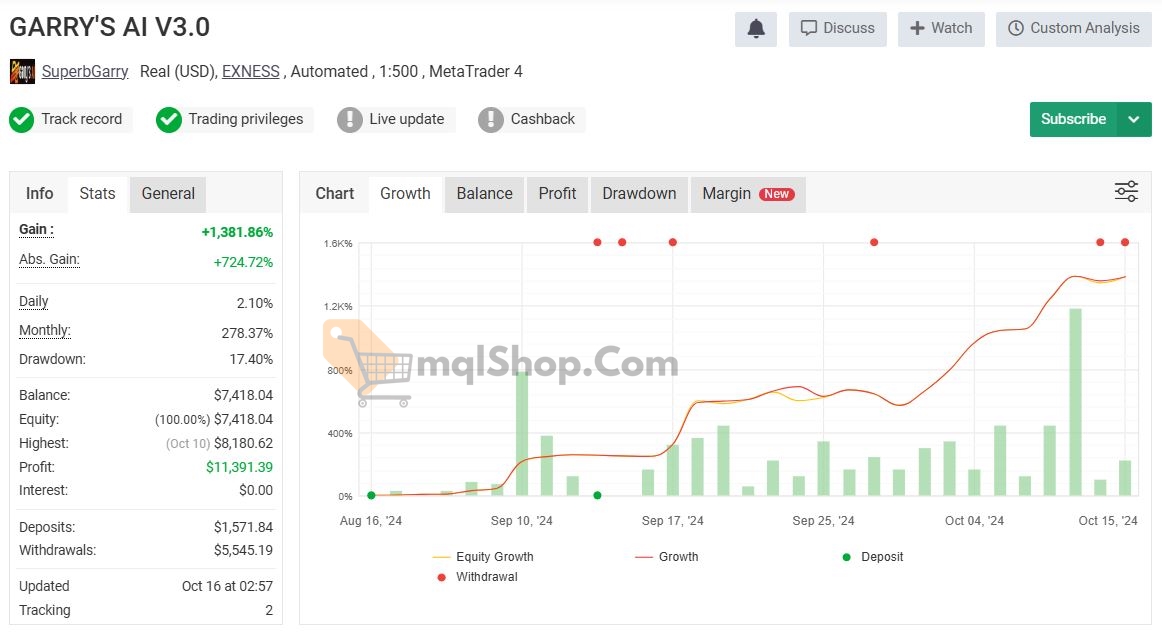The image size is (1162, 634).
Task: Subscribe to GARRY'S AI V3.0
Action: pos(1072,119)
